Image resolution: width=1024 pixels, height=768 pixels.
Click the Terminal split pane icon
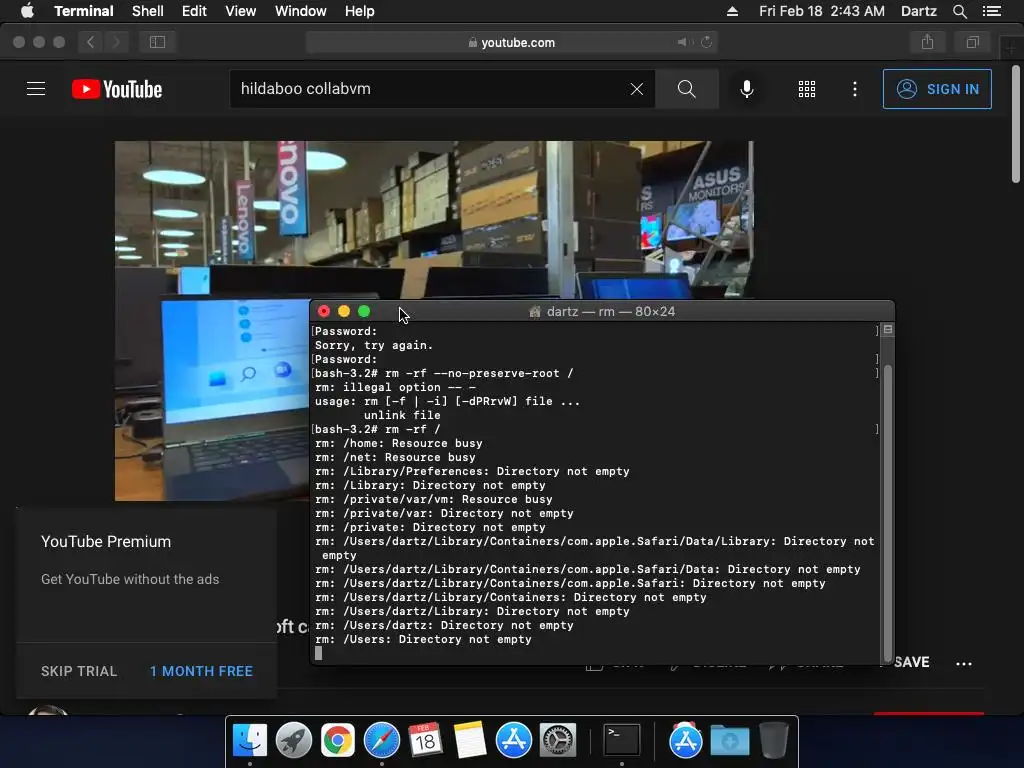point(888,330)
